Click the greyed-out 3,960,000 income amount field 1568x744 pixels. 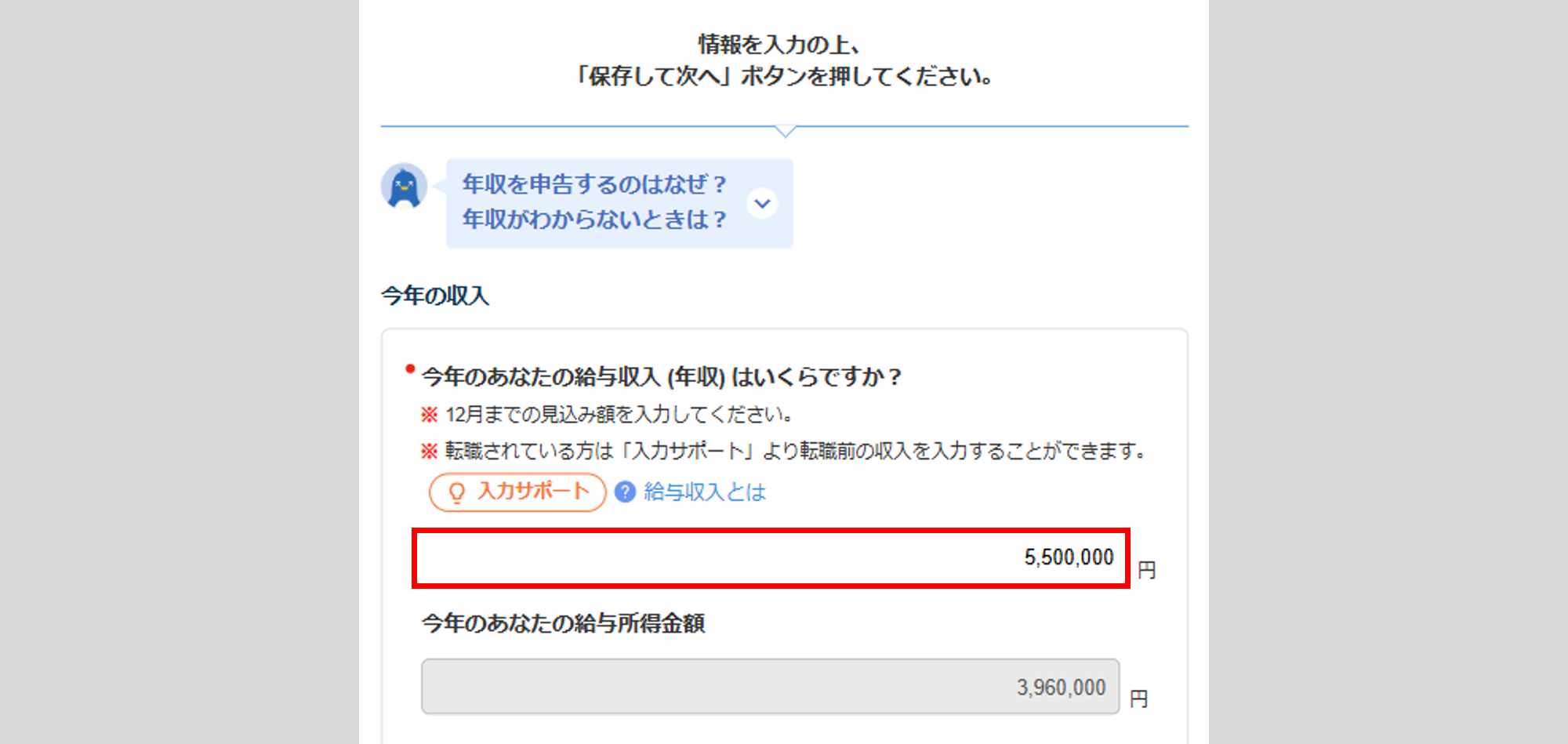770,687
